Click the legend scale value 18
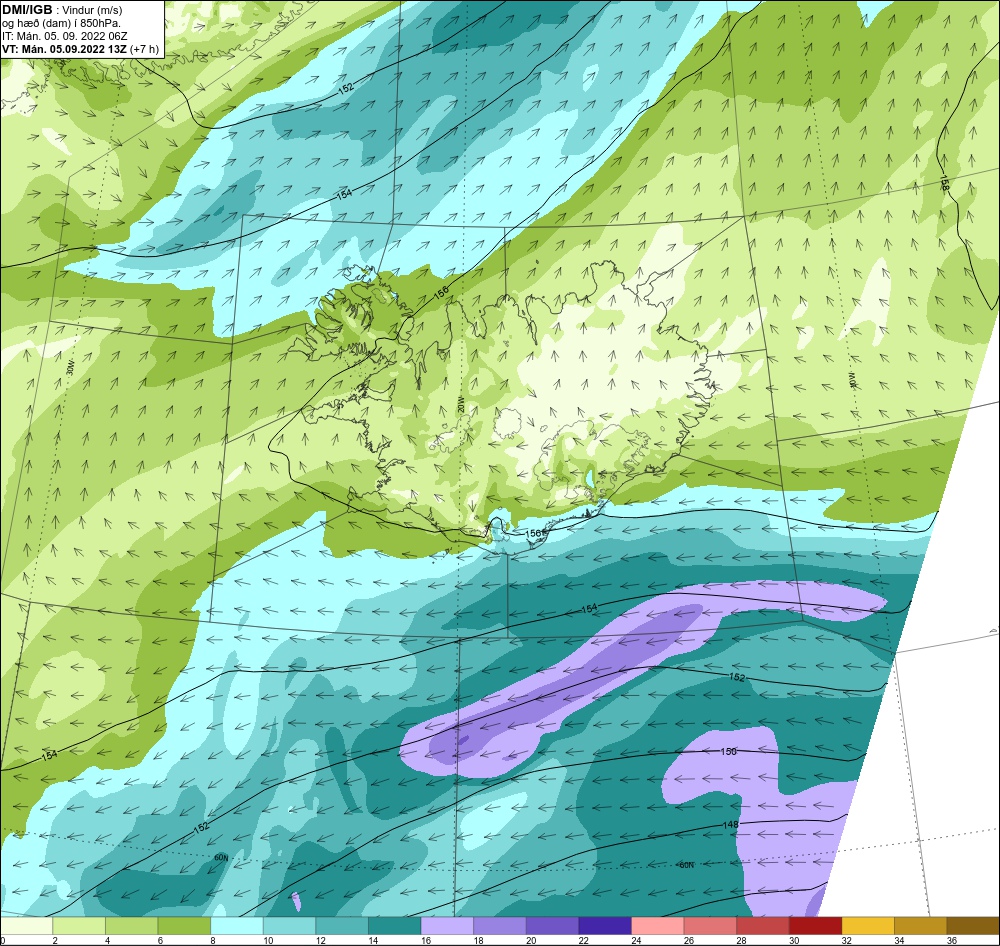 pos(478,940)
